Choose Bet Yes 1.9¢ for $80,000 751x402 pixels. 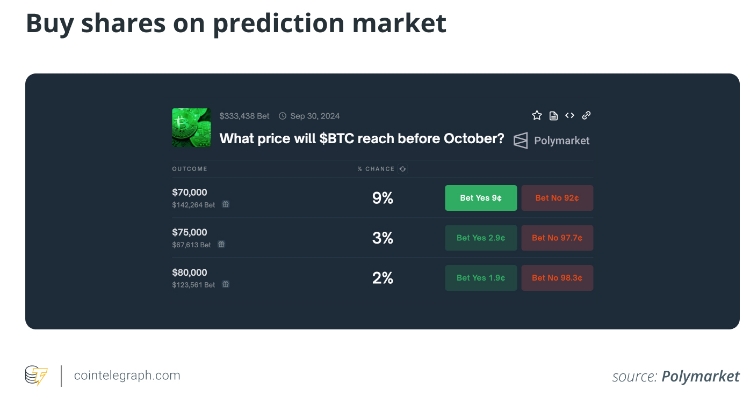481,278
